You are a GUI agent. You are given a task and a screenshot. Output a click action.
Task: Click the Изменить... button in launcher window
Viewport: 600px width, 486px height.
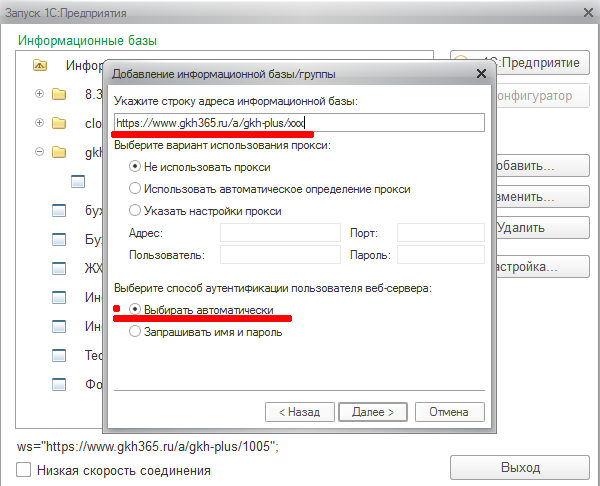(543, 197)
